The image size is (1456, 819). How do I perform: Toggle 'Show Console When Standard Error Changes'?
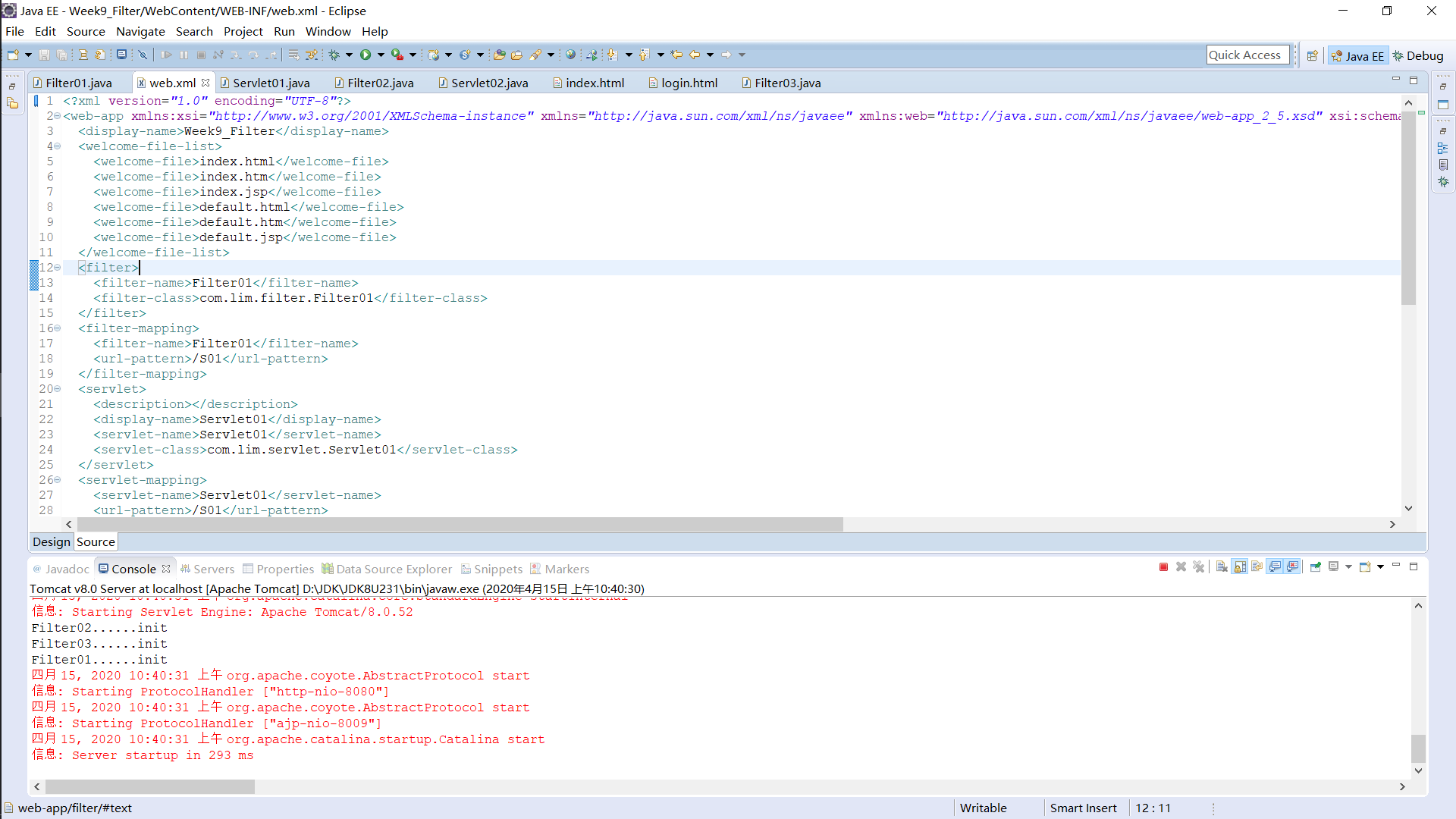point(1292,566)
